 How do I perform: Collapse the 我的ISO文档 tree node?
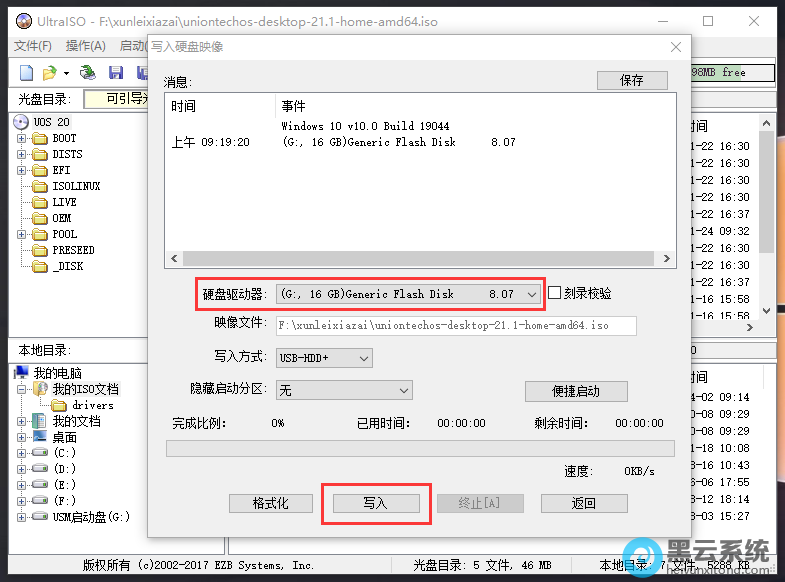point(22,389)
